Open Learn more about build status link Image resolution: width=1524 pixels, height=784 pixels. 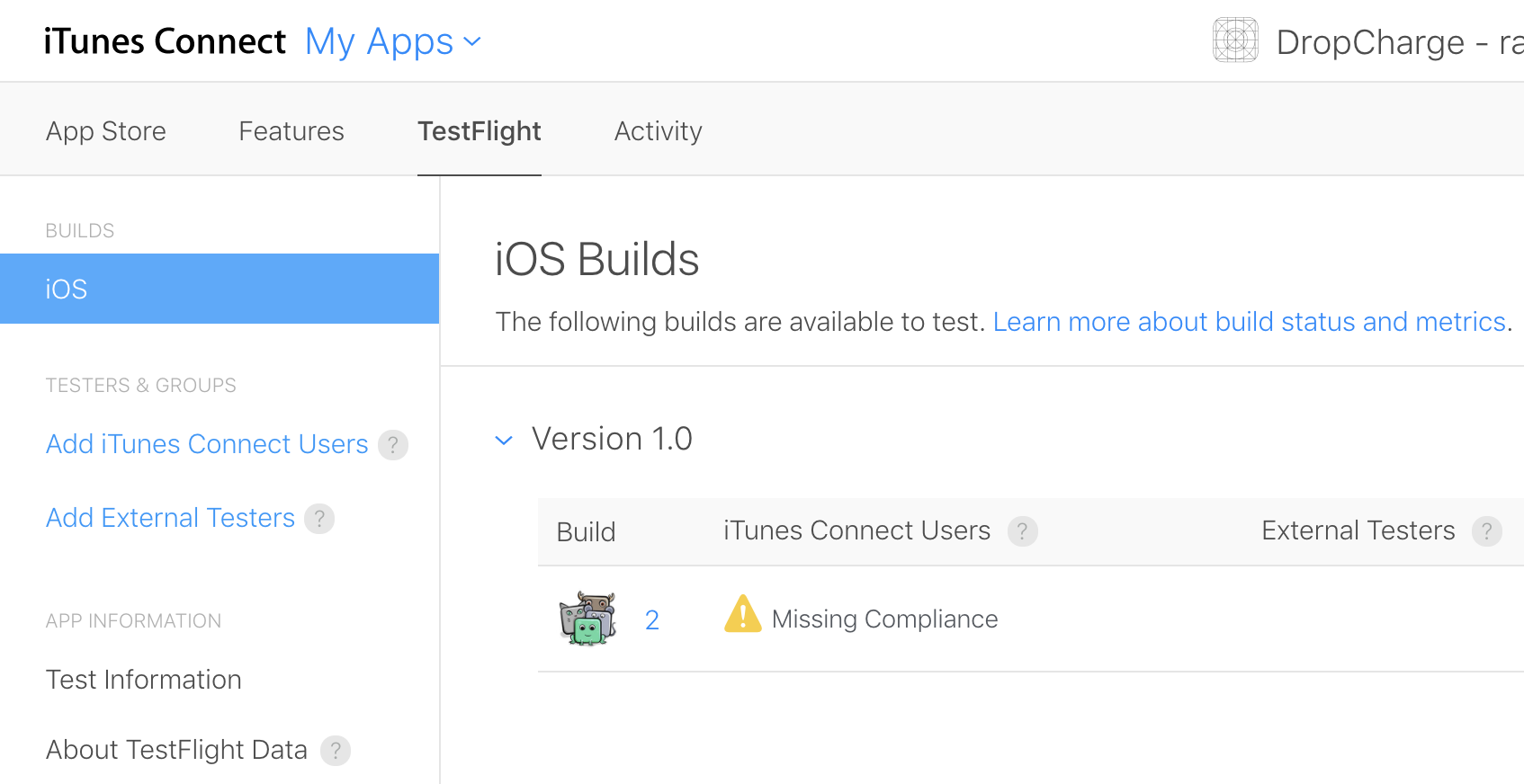pyautogui.click(x=1249, y=322)
